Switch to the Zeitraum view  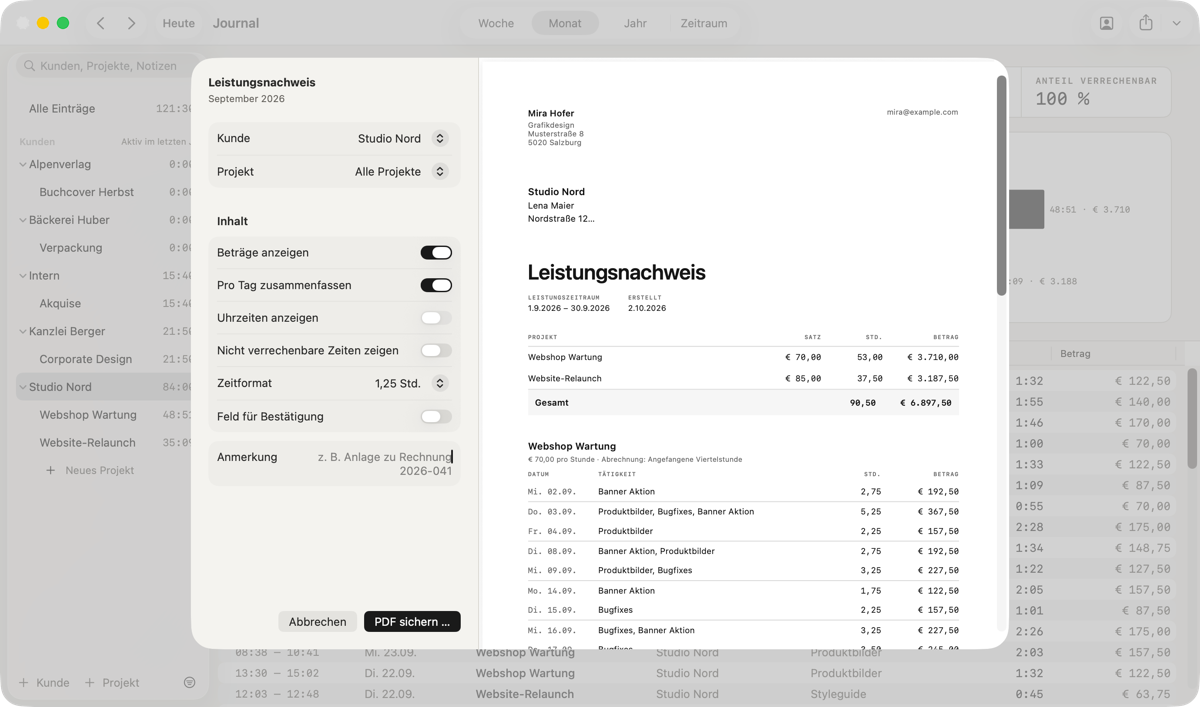704,23
